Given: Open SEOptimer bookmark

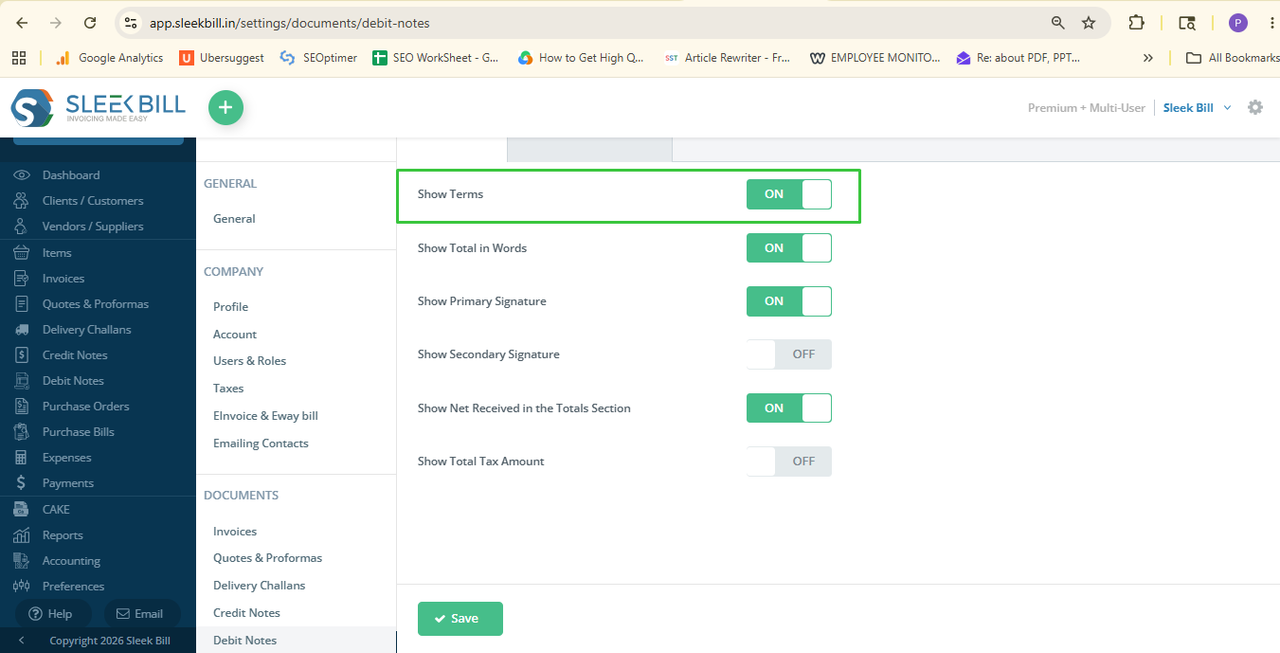Looking at the screenshot, I should coord(319,58).
